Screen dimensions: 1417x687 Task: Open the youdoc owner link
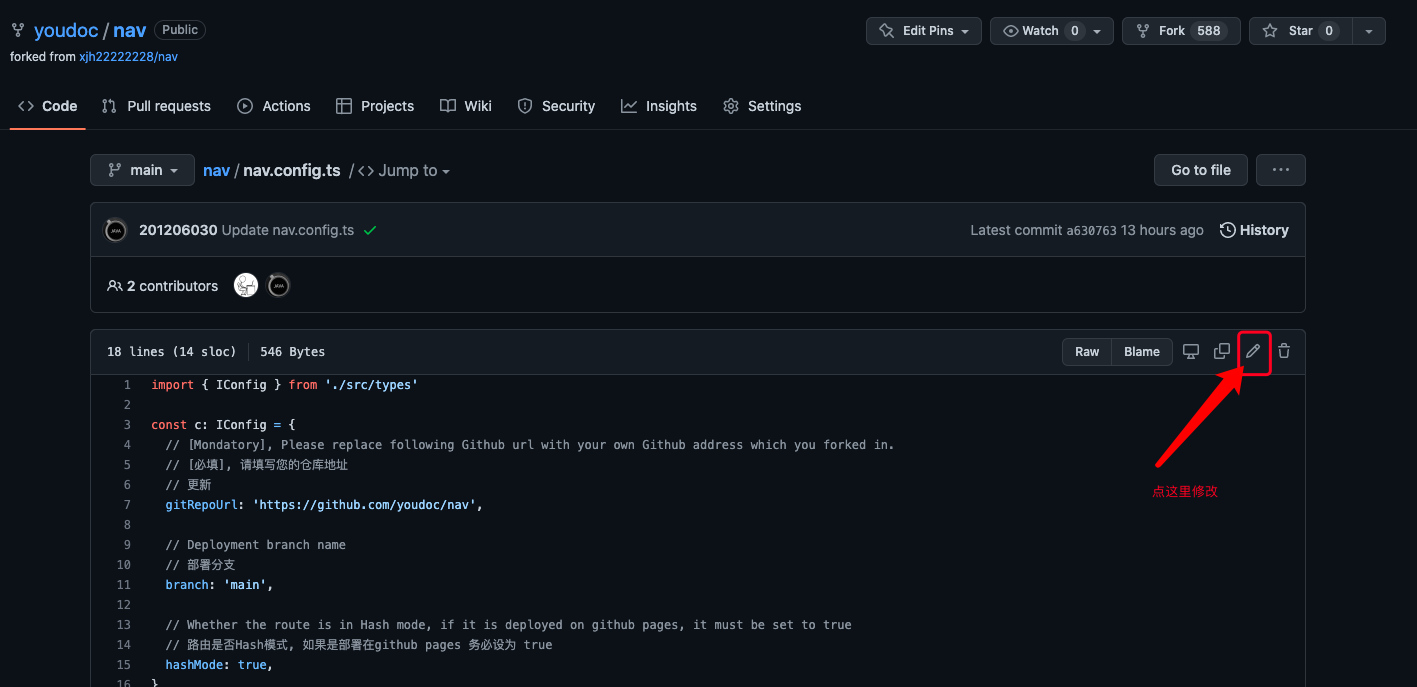coord(66,30)
